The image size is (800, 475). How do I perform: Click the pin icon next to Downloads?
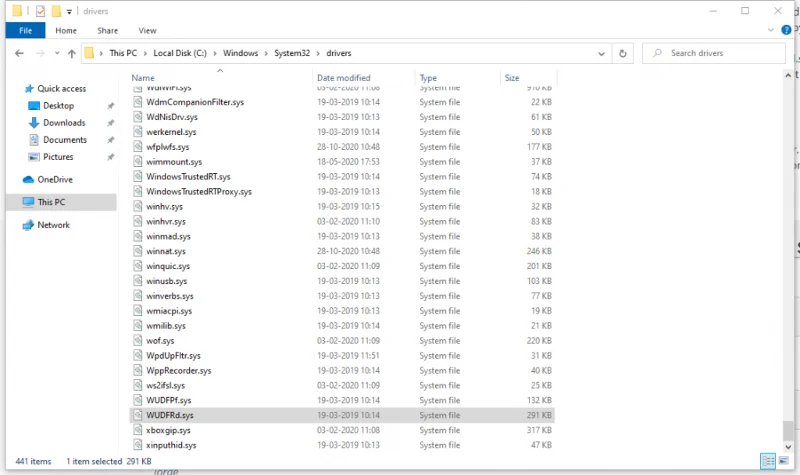(110, 123)
